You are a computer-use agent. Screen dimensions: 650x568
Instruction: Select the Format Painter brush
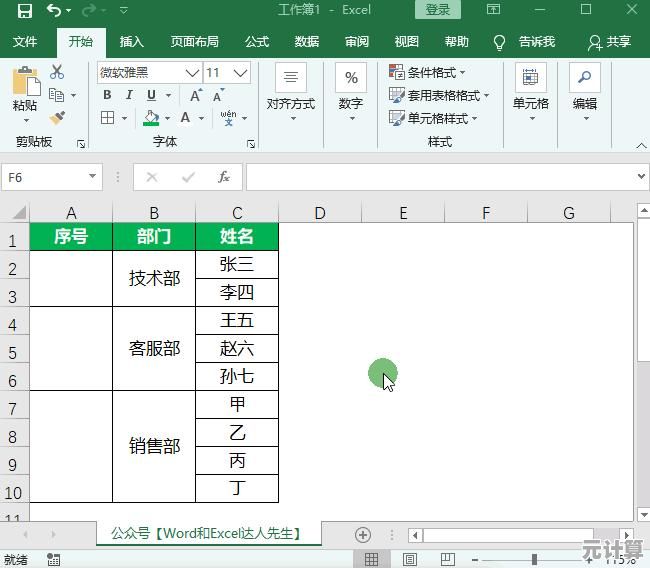pos(57,118)
